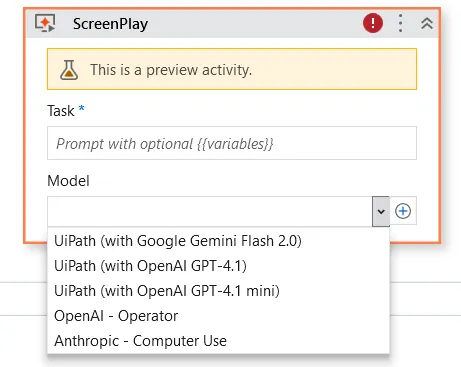This screenshot has height=367, width=461.
Task: Click the red error warning icon
Action: click(373, 23)
